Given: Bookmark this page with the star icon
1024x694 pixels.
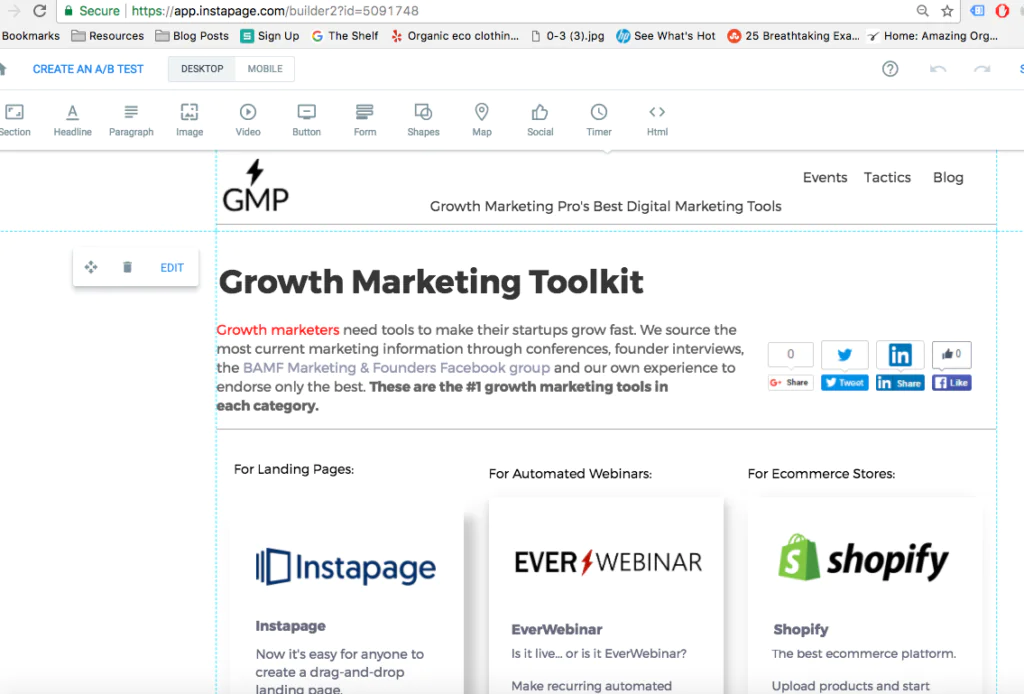Looking at the screenshot, I should click(947, 10).
